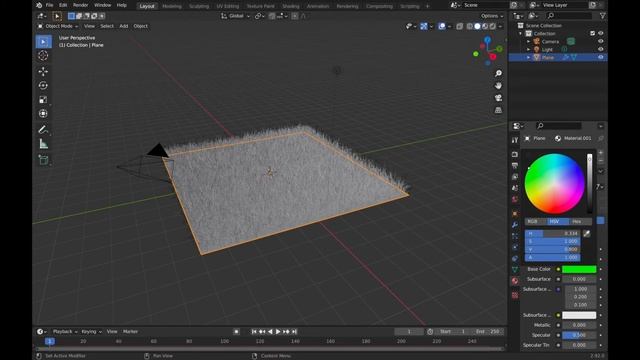The image size is (640, 360).
Task: Toggle Collection visibility eye icon
Action: point(600,33)
